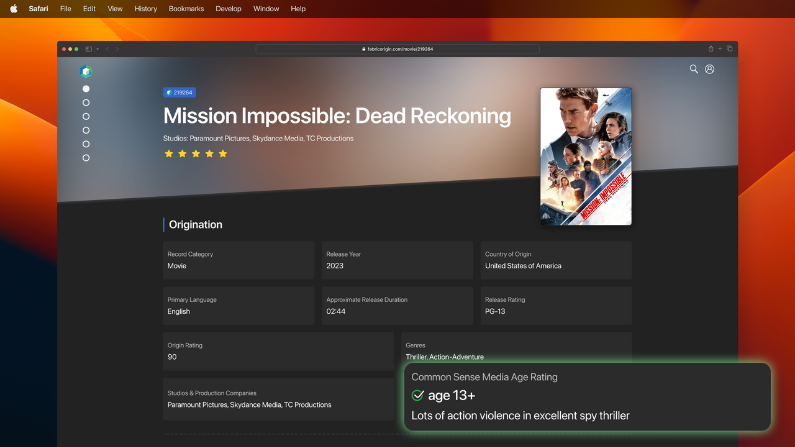Open the File menu

(x=65, y=9)
